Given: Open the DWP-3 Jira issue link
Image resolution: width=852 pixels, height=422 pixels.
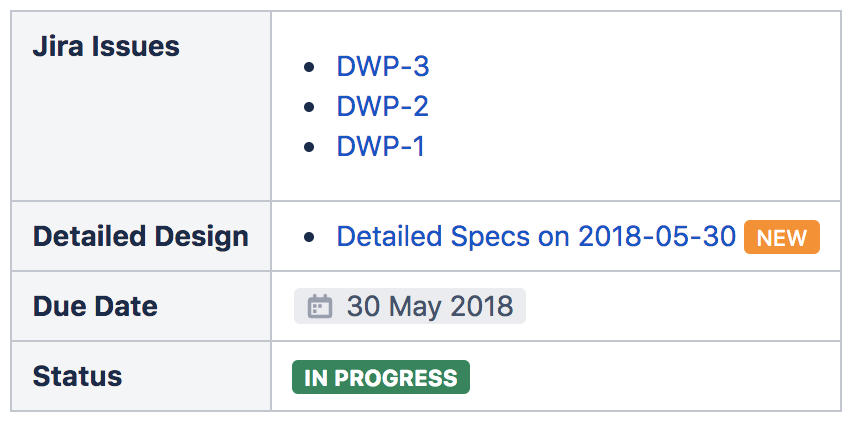Looking at the screenshot, I should 383,67.
